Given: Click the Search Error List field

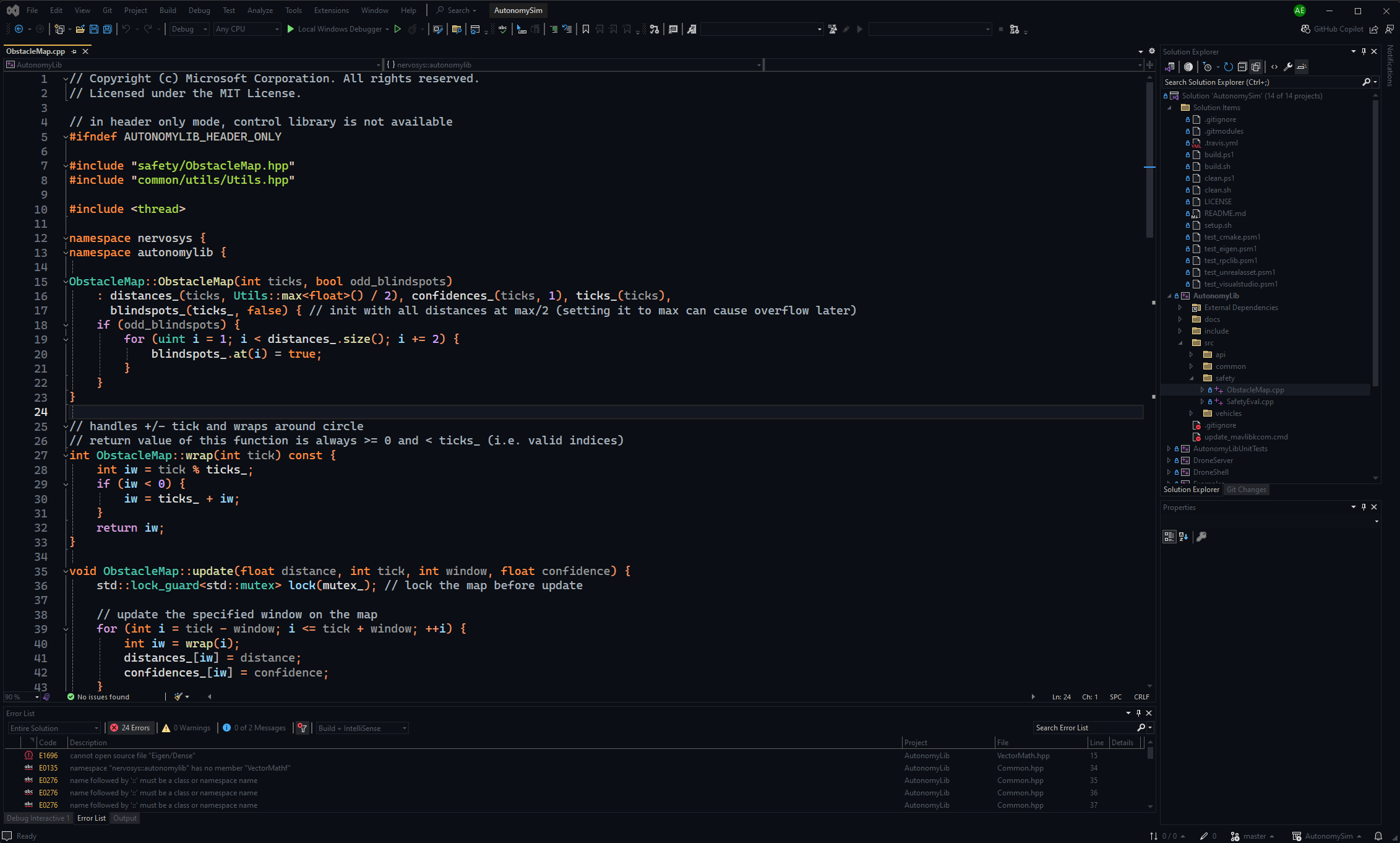Looking at the screenshot, I should 1084,728.
